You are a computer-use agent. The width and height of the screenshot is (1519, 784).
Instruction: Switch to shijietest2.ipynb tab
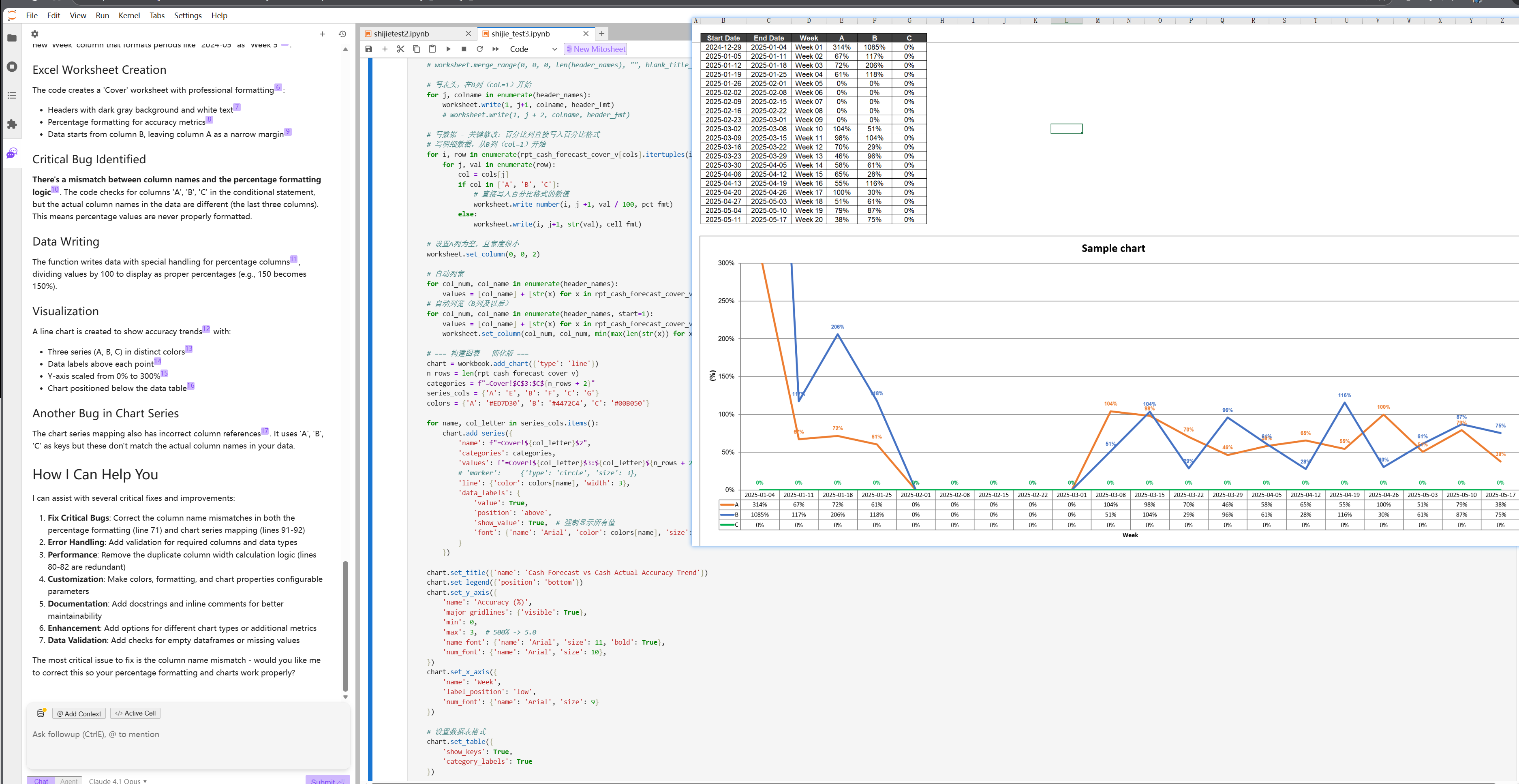click(x=401, y=34)
